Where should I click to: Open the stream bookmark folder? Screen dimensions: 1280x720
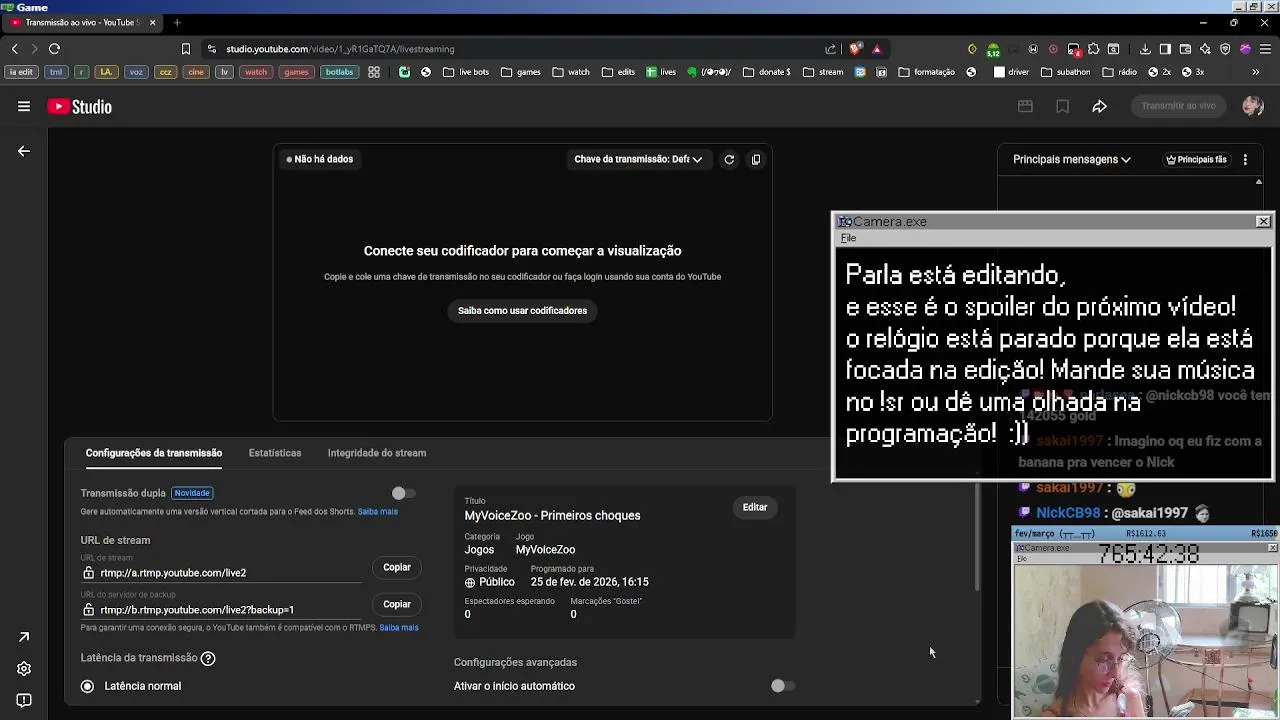click(x=824, y=72)
